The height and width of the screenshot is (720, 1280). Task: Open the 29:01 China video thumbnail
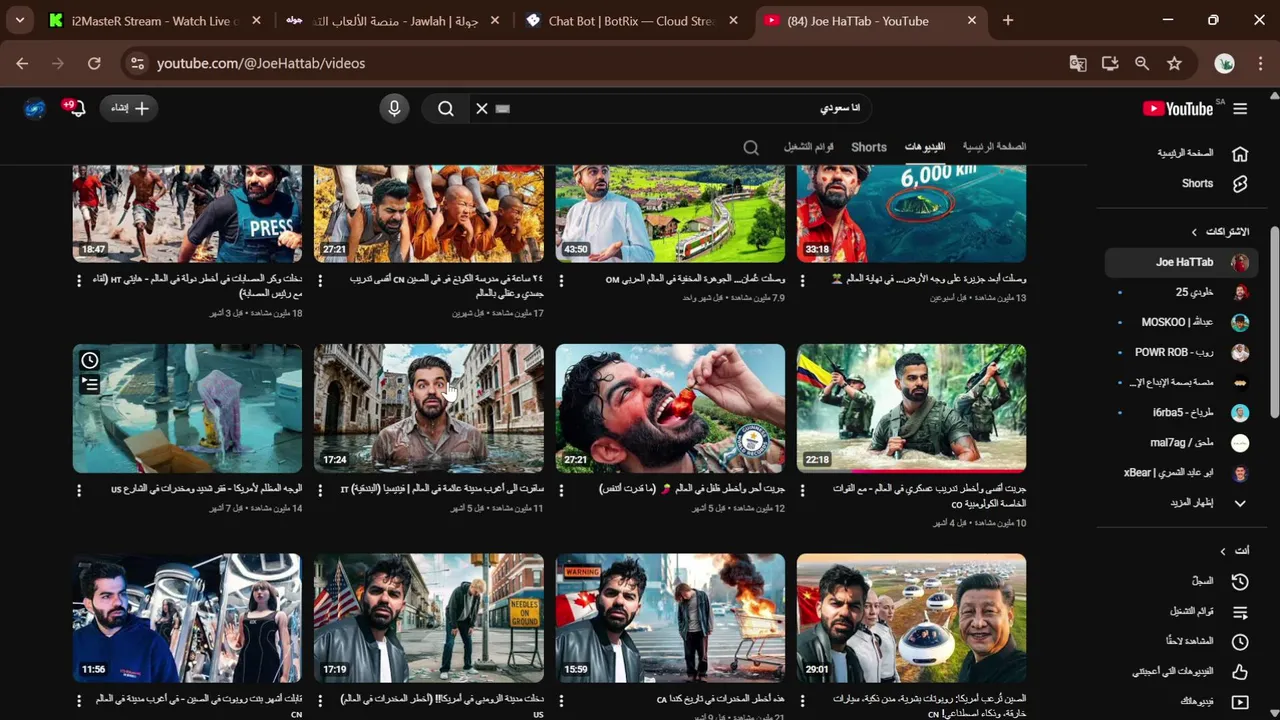coord(911,618)
